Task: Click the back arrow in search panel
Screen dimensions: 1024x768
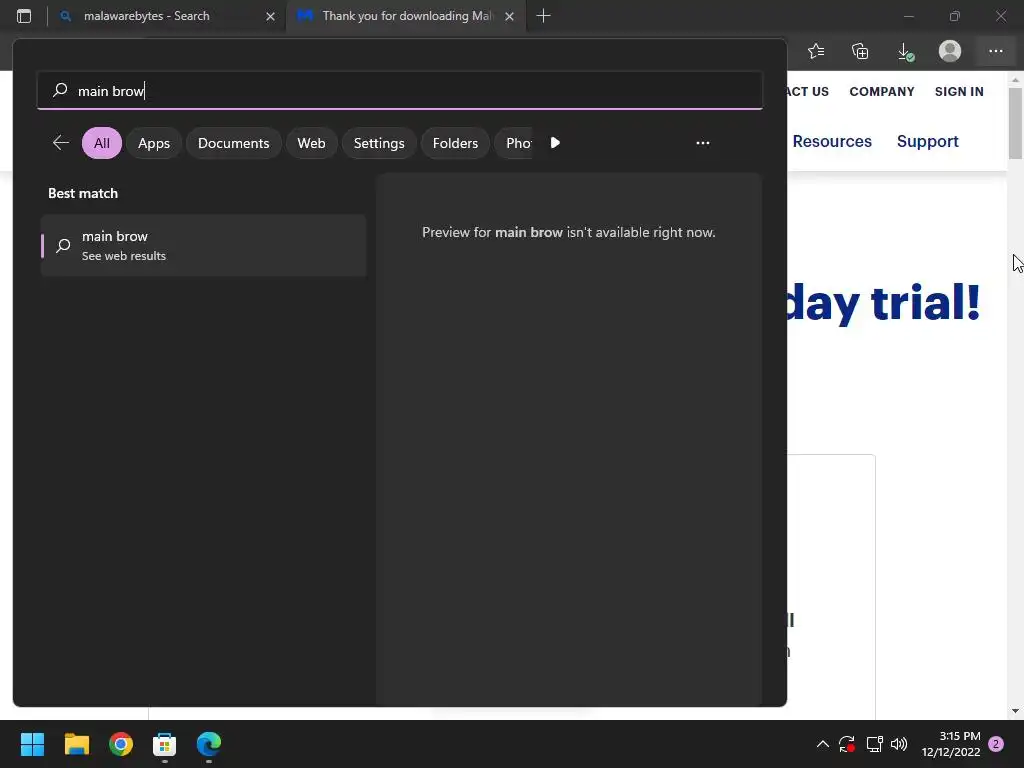Action: coord(61,143)
